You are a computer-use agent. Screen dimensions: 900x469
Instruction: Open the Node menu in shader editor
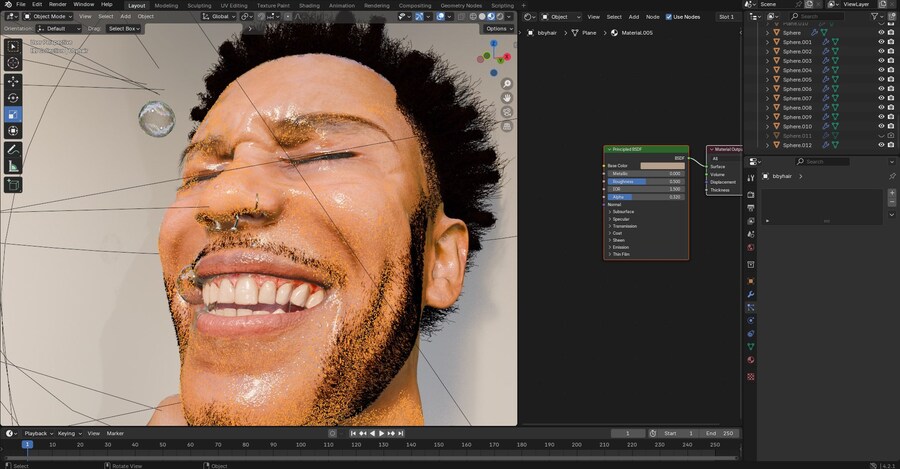point(653,17)
